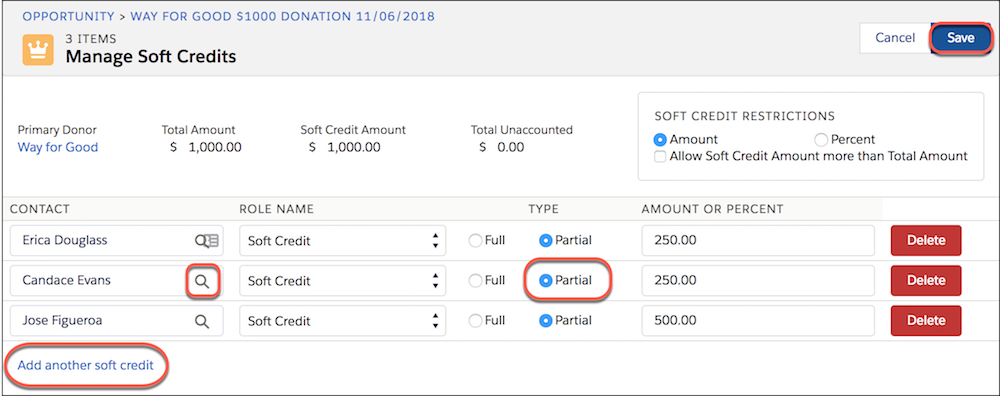Select Percent soft credit restriction

tap(821, 140)
